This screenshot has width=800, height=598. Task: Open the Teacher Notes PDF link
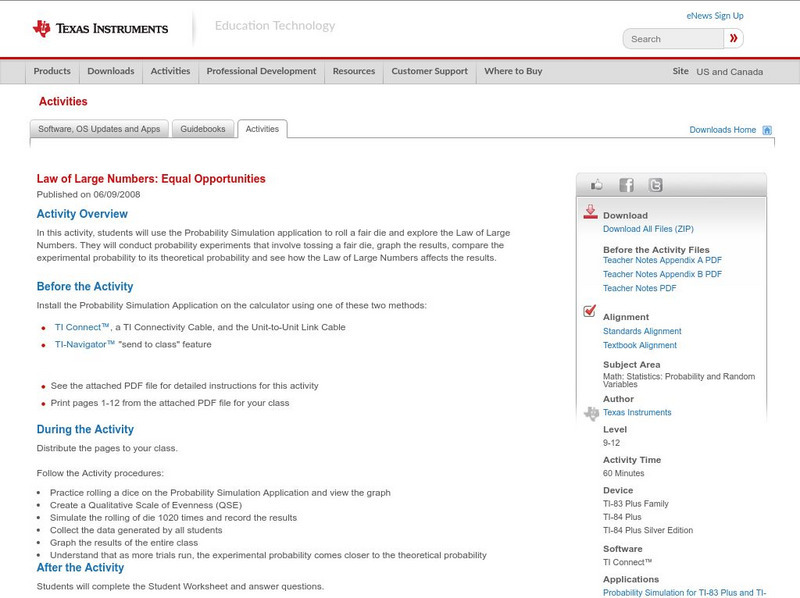639,288
